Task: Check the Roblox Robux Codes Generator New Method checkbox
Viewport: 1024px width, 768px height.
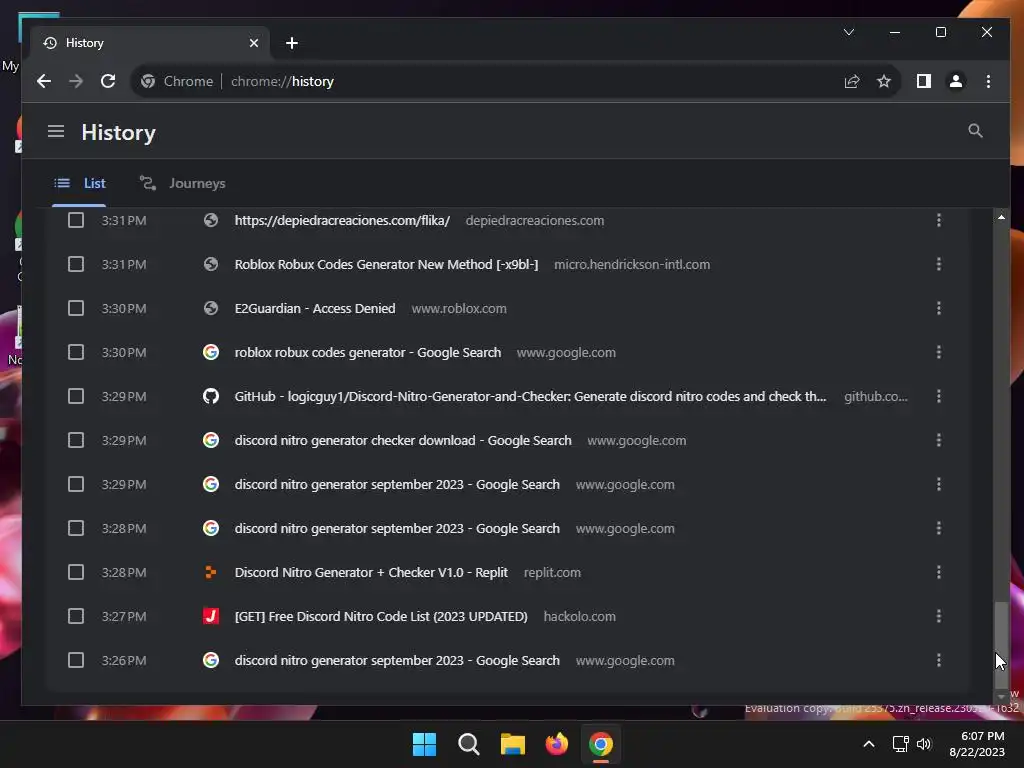Action: [76, 264]
